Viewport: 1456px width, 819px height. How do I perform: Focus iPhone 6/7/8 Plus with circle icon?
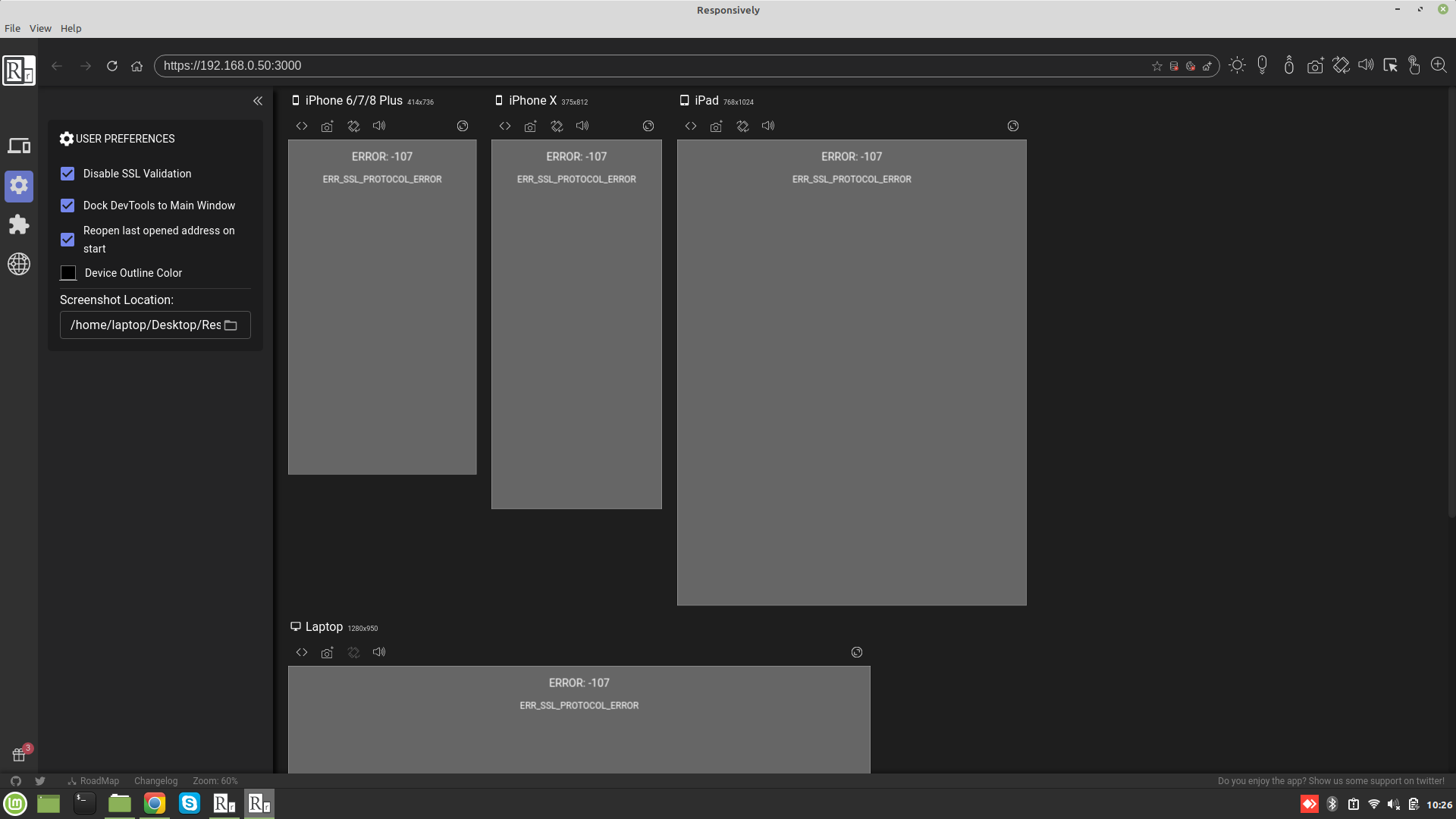tap(463, 126)
